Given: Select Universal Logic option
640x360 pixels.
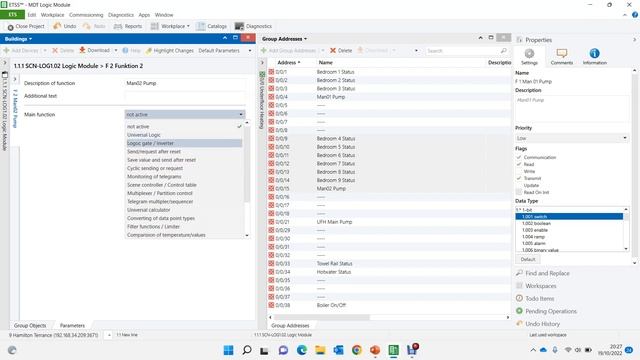Looking at the screenshot, I should pos(184,135).
